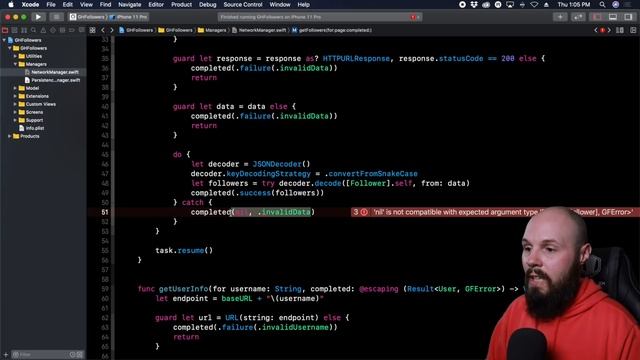
Task: Expand the Screens folder
Action: pos(15,112)
